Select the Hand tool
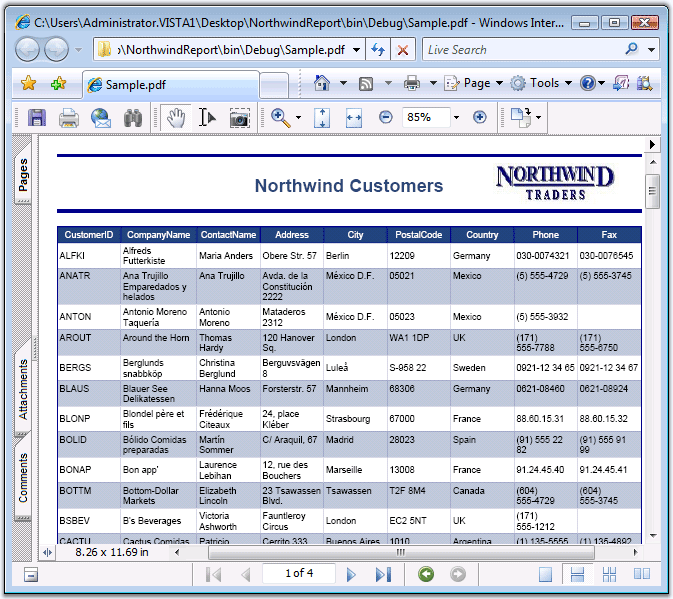This screenshot has height=599, width=673. (x=176, y=118)
